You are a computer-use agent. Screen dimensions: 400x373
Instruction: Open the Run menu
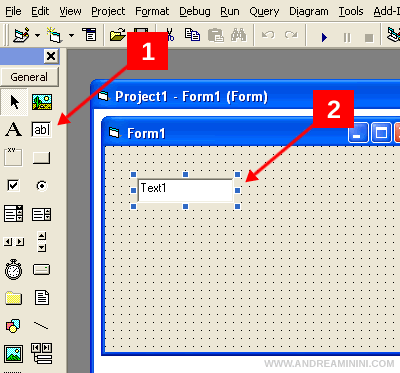pos(230,11)
